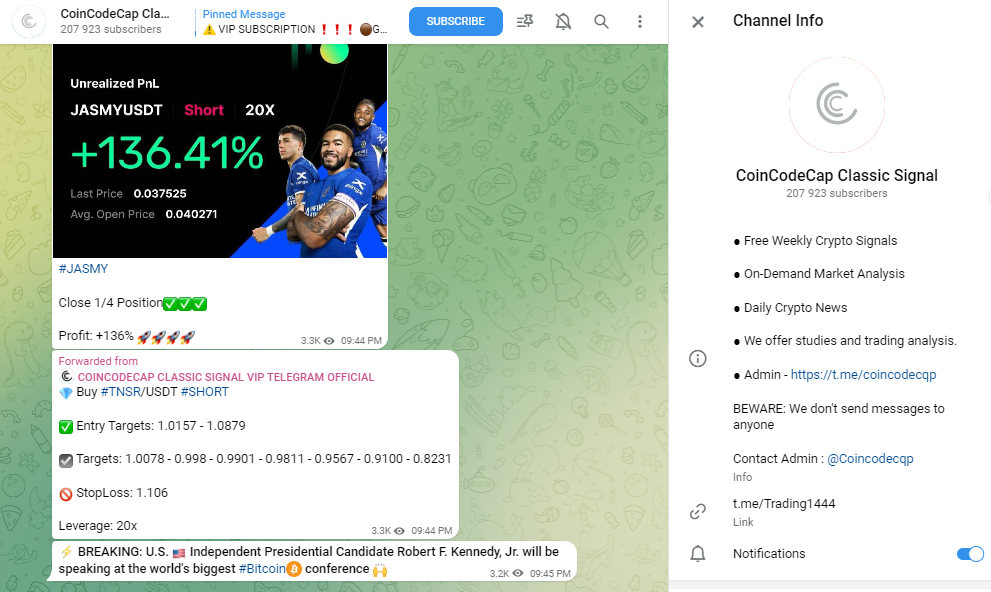Open the Pinned Message VIP subscription

[294, 22]
